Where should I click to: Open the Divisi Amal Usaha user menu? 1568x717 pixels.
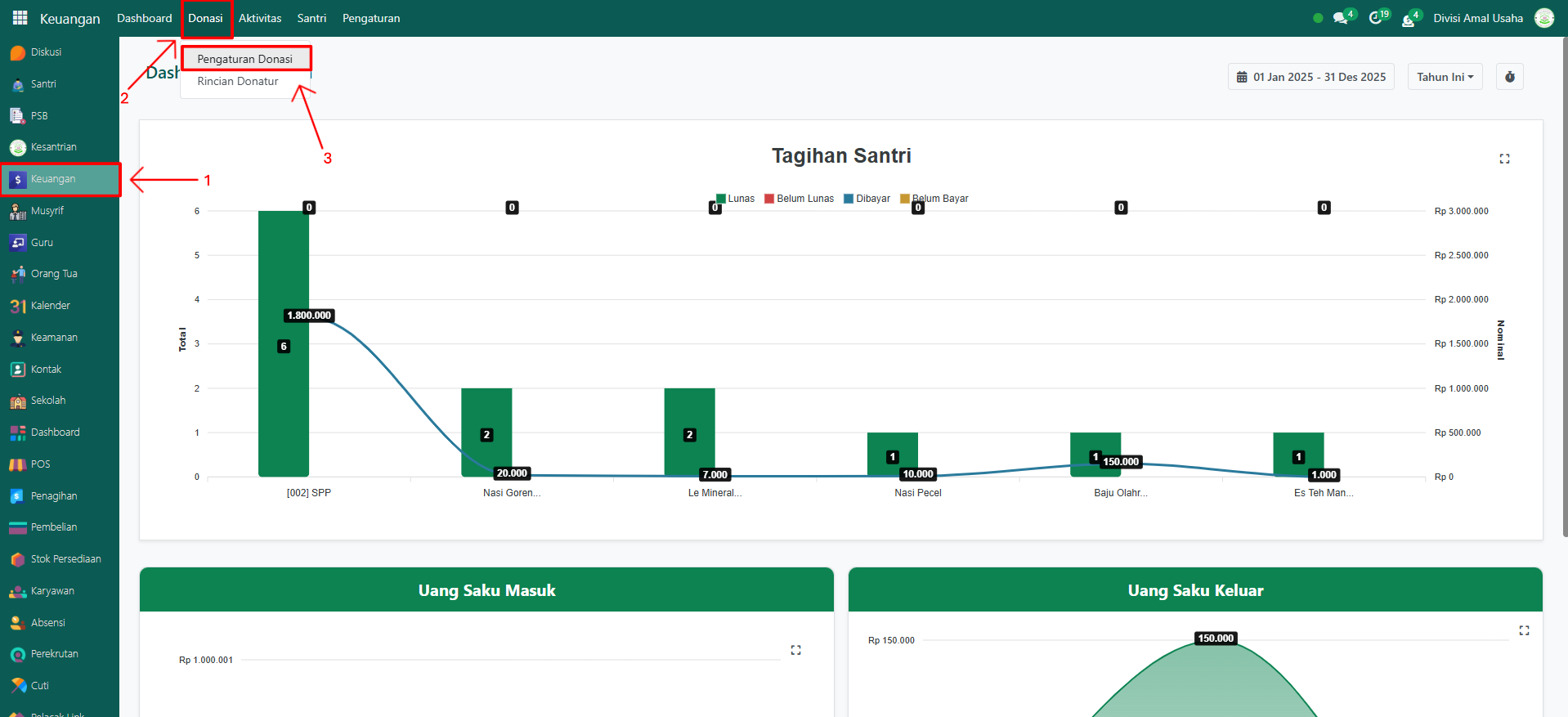(1477, 18)
